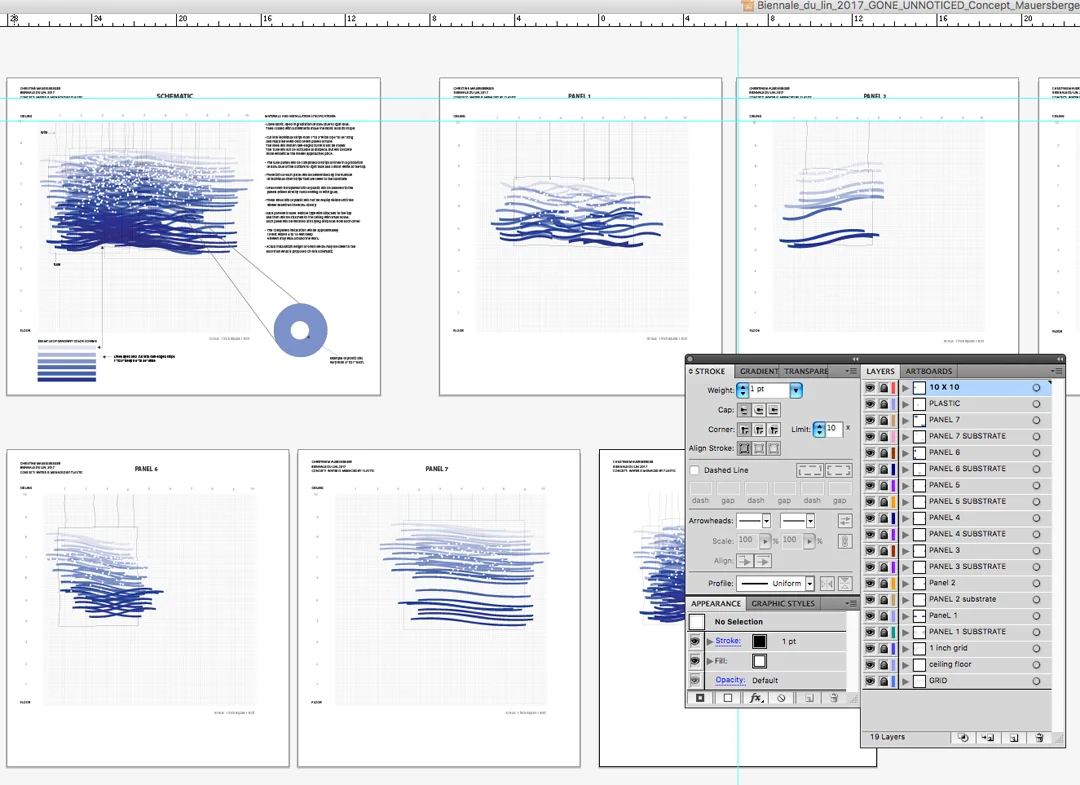Create new layer in Layers panel
The height and width of the screenshot is (785, 1080).
[1014, 737]
